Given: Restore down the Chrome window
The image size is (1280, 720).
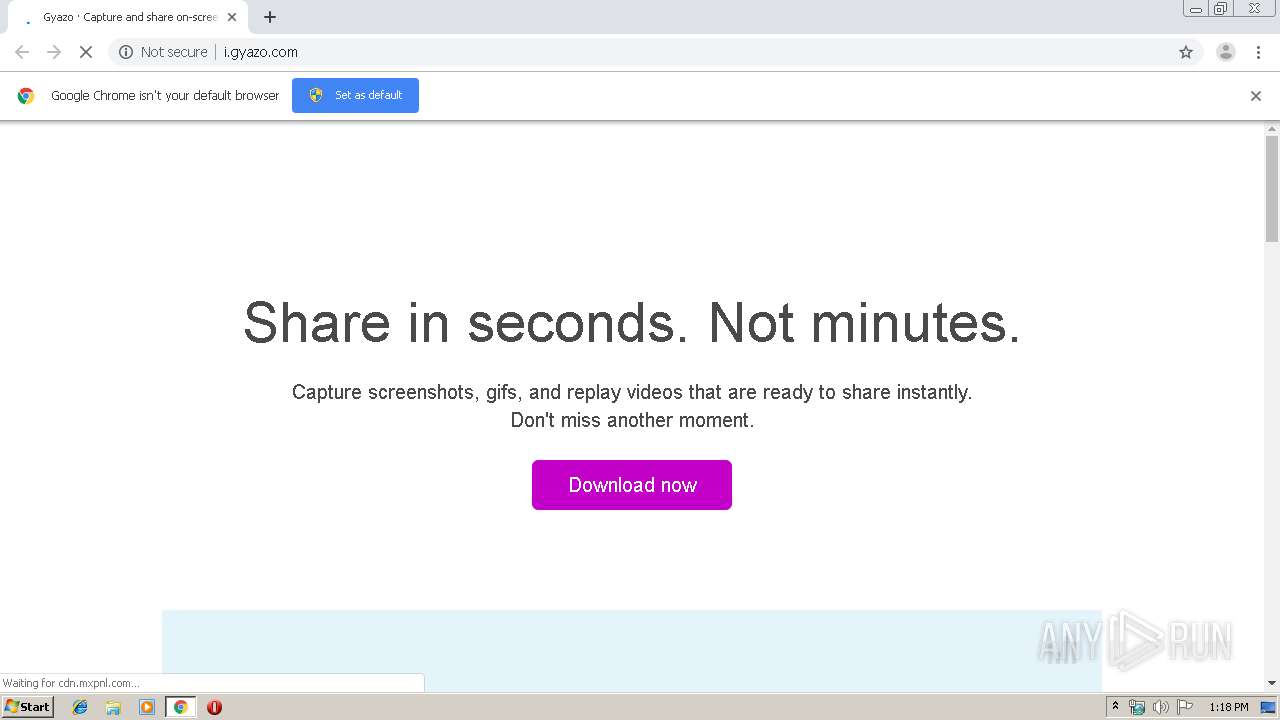Looking at the screenshot, I should 1221,9.
